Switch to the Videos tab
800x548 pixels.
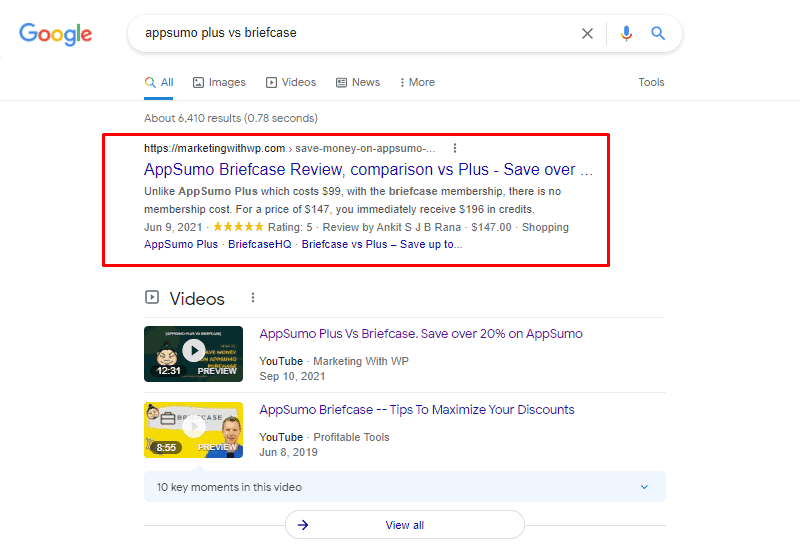pos(291,82)
